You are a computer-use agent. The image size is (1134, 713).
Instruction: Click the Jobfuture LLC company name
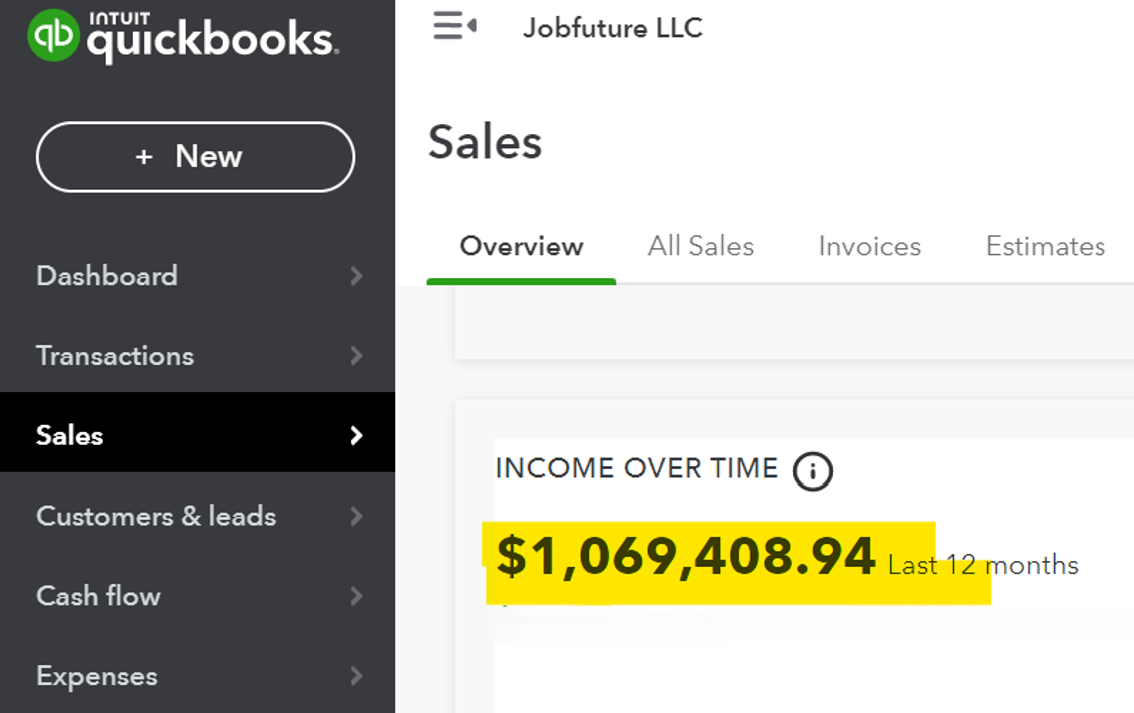tap(612, 28)
